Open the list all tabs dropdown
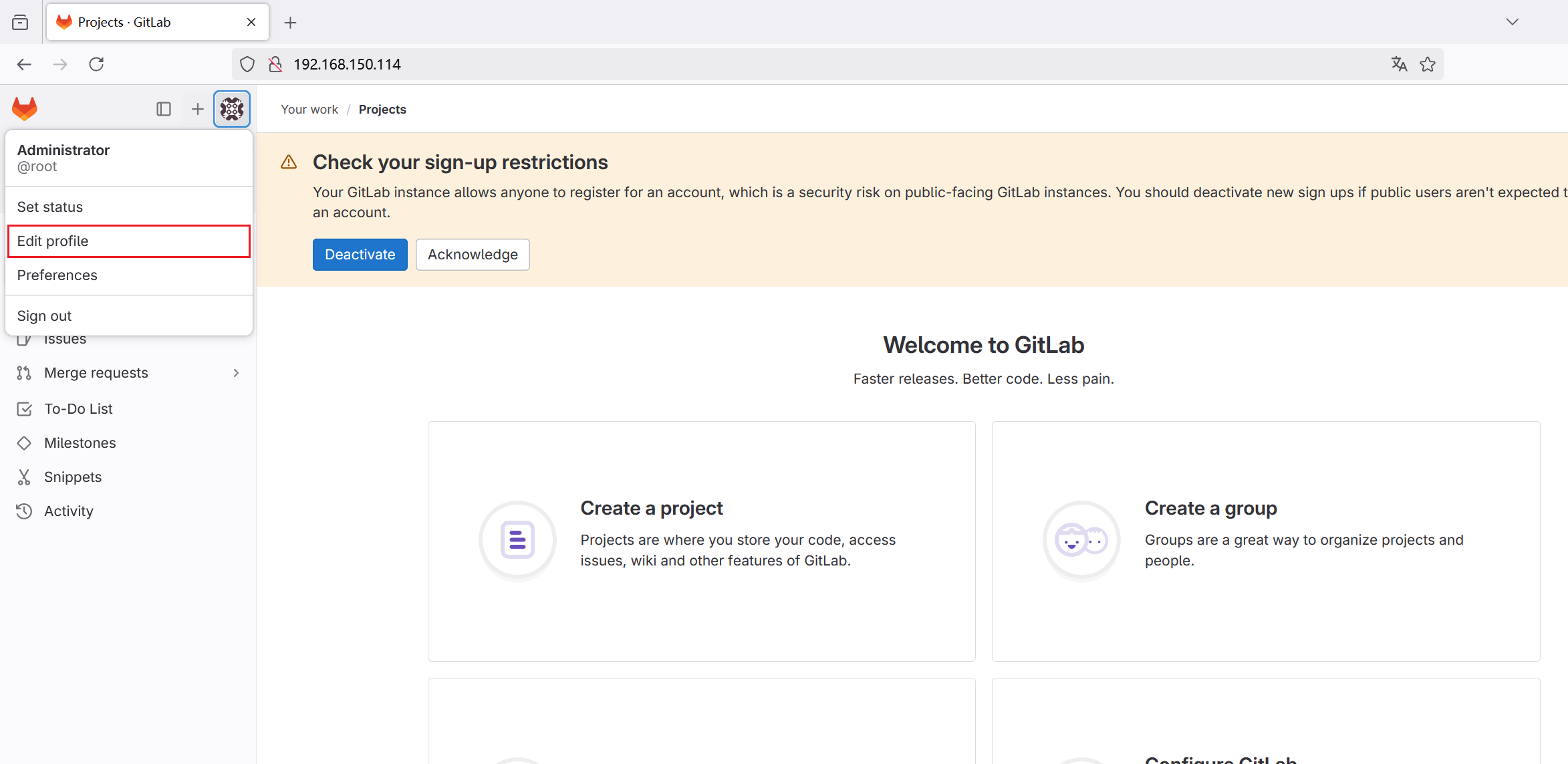Viewport: 1568px width, 764px height. pyautogui.click(x=1513, y=22)
